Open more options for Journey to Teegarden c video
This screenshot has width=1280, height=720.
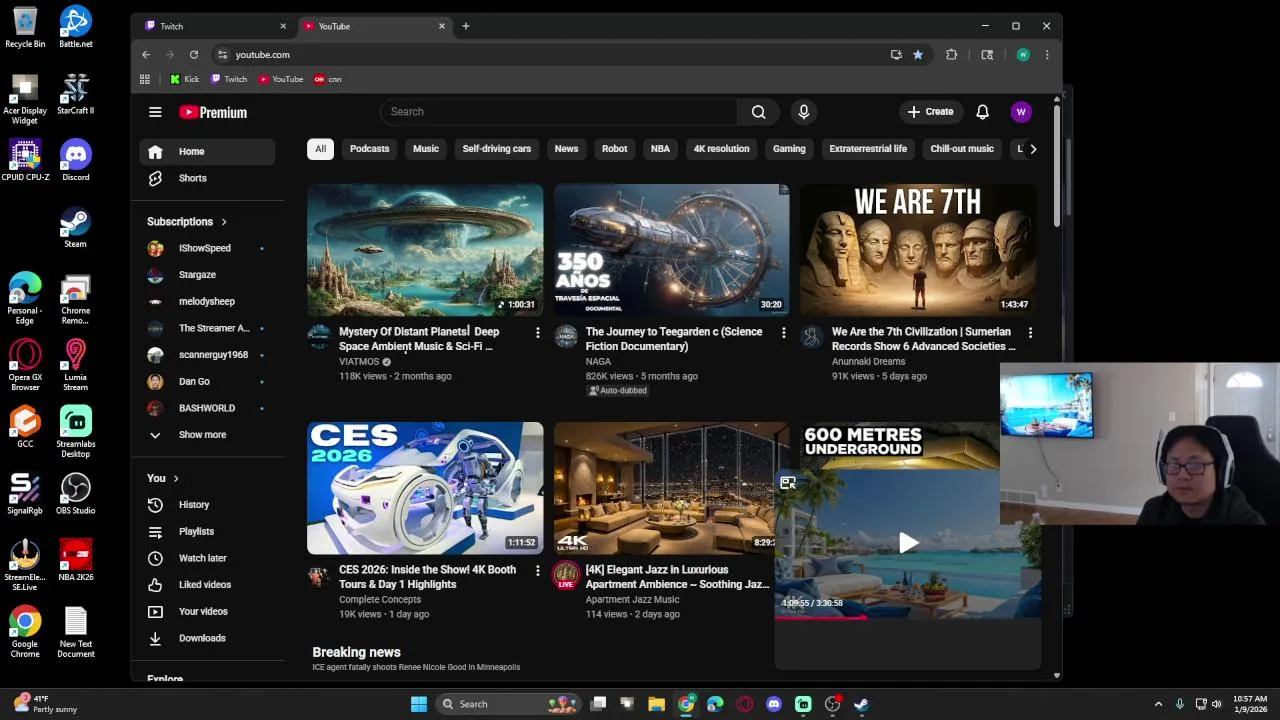783,332
